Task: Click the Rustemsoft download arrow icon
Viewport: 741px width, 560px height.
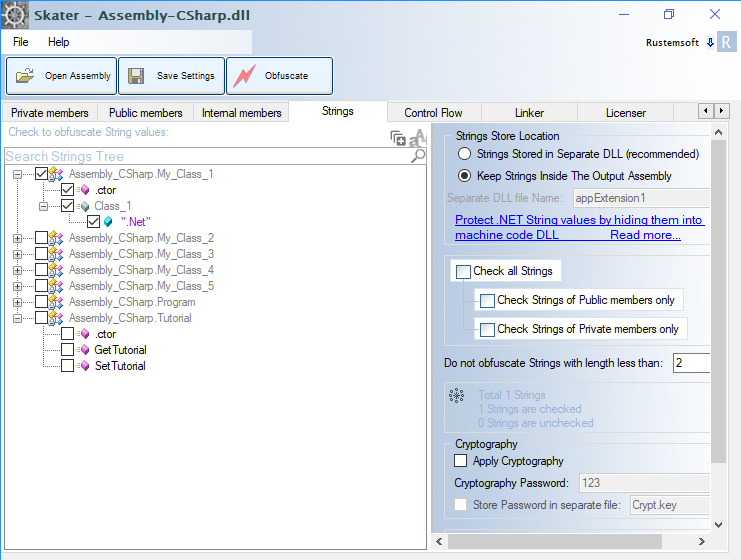Action: pos(710,43)
